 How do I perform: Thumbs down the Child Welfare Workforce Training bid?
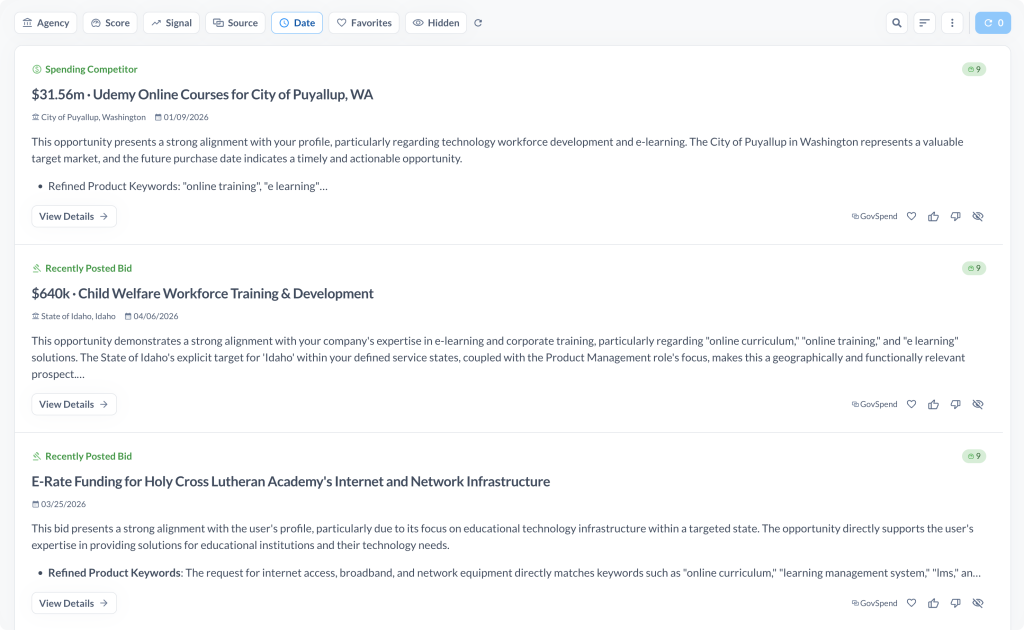pos(955,404)
